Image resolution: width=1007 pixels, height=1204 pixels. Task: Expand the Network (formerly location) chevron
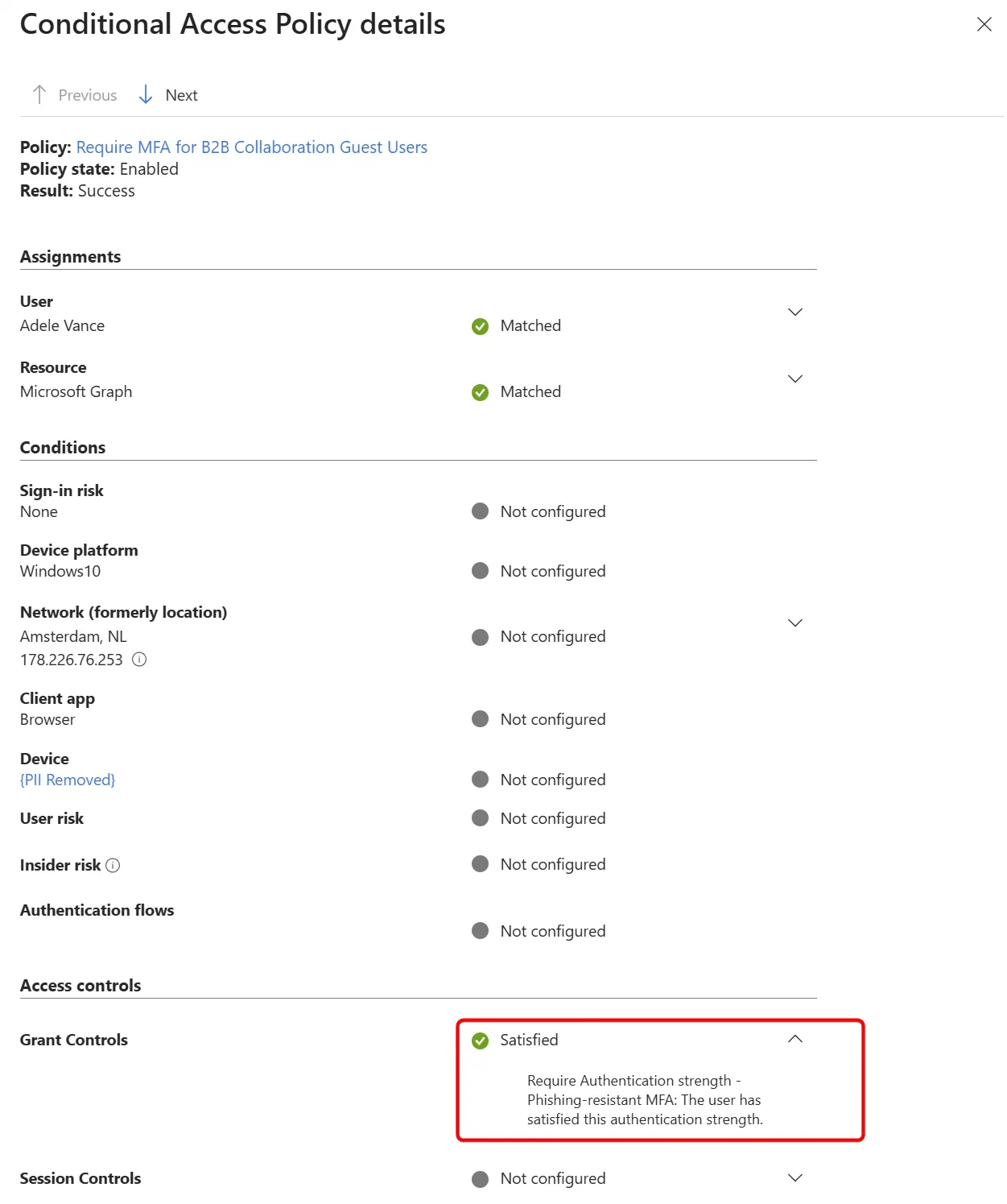795,623
